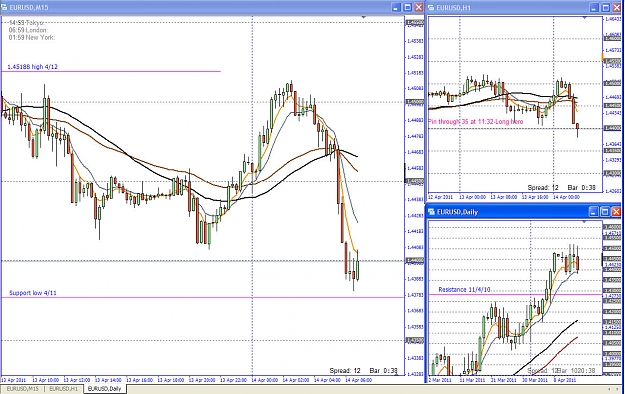Click the chart shift triangle in Daily chart
The width and height of the screenshot is (625, 394).
584,221
